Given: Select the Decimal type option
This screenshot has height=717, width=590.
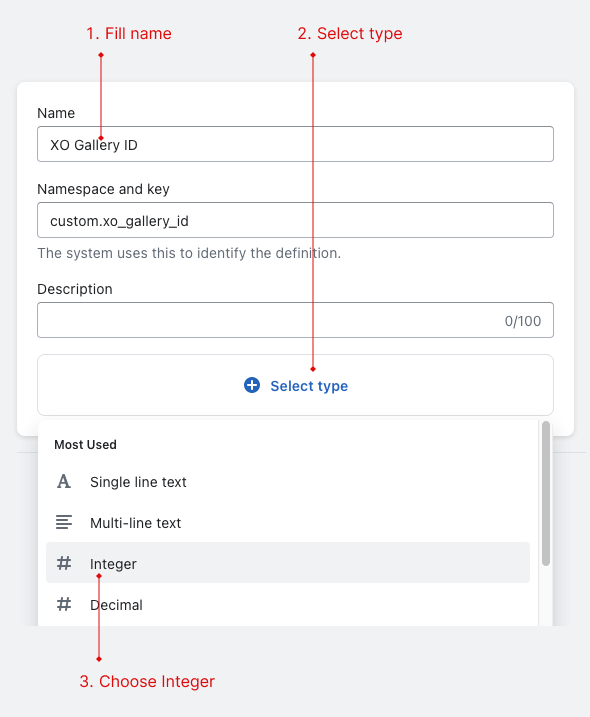Looking at the screenshot, I should coord(288,605).
